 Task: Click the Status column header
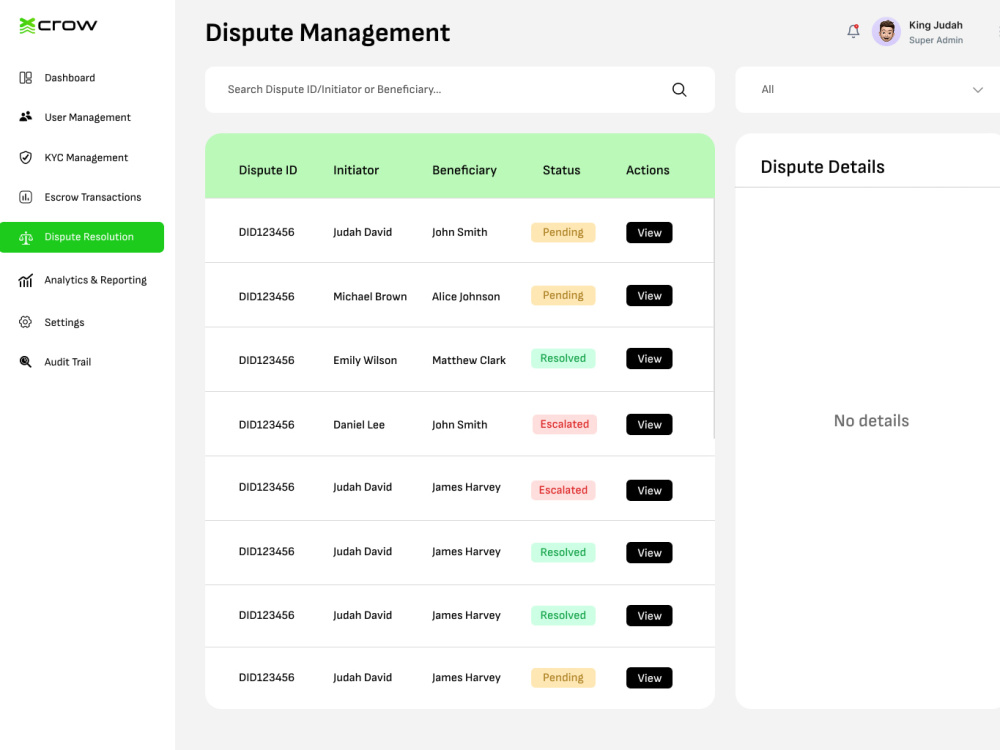(561, 170)
